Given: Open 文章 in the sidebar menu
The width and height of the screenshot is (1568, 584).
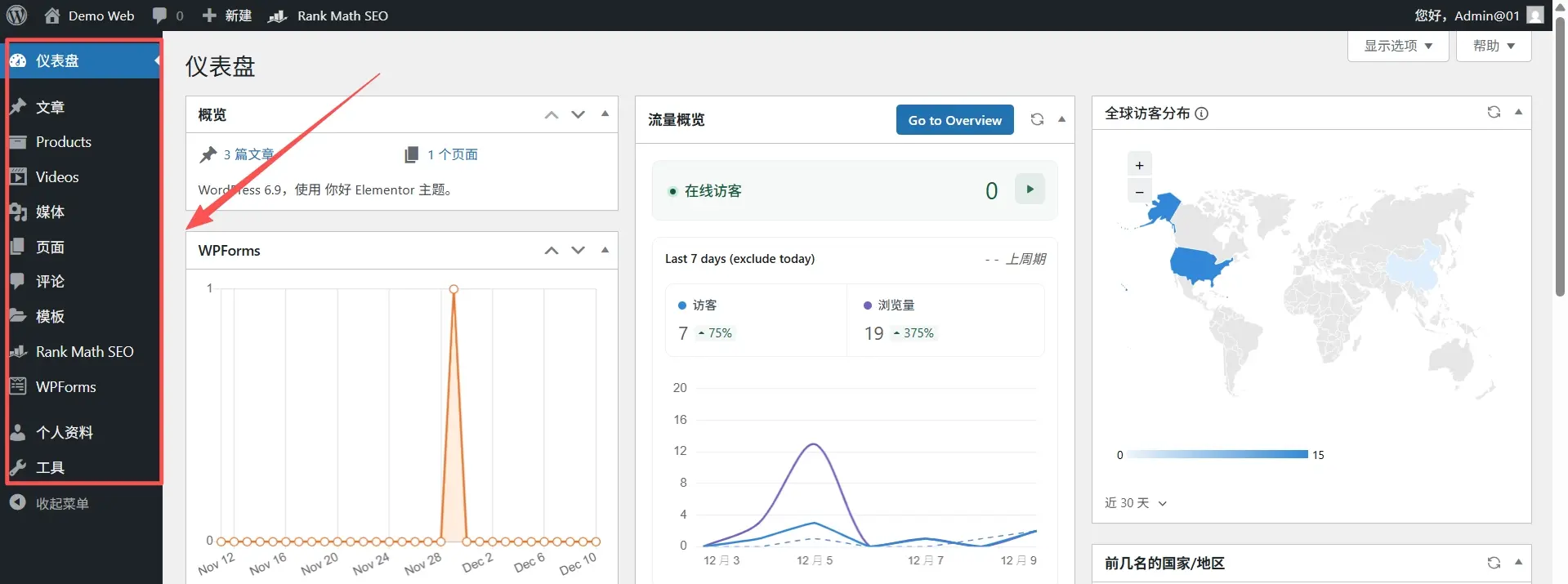Looking at the screenshot, I should 82,107.
